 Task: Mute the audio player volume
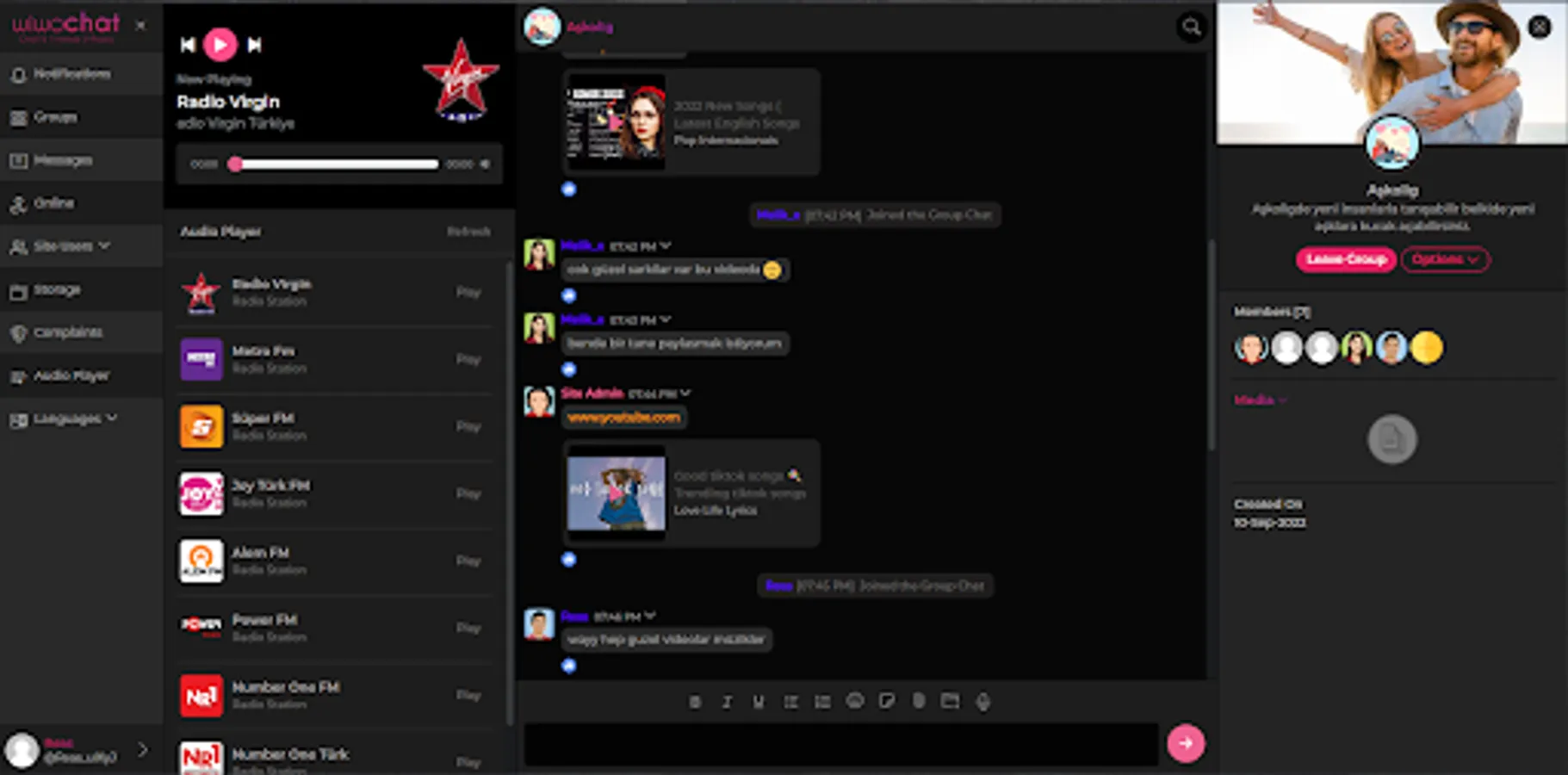pyautogui.click(x=485, y=164)
